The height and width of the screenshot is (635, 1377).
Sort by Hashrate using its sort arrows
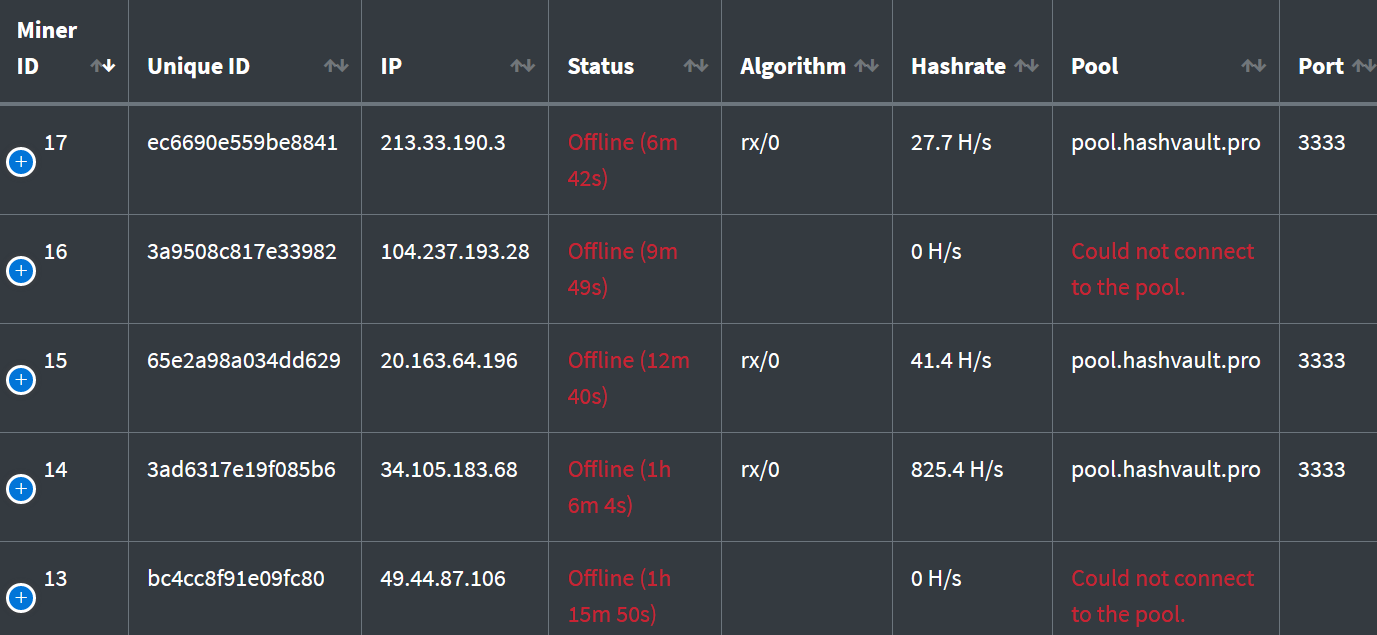pyautogui.click(x=1028, y=66)
